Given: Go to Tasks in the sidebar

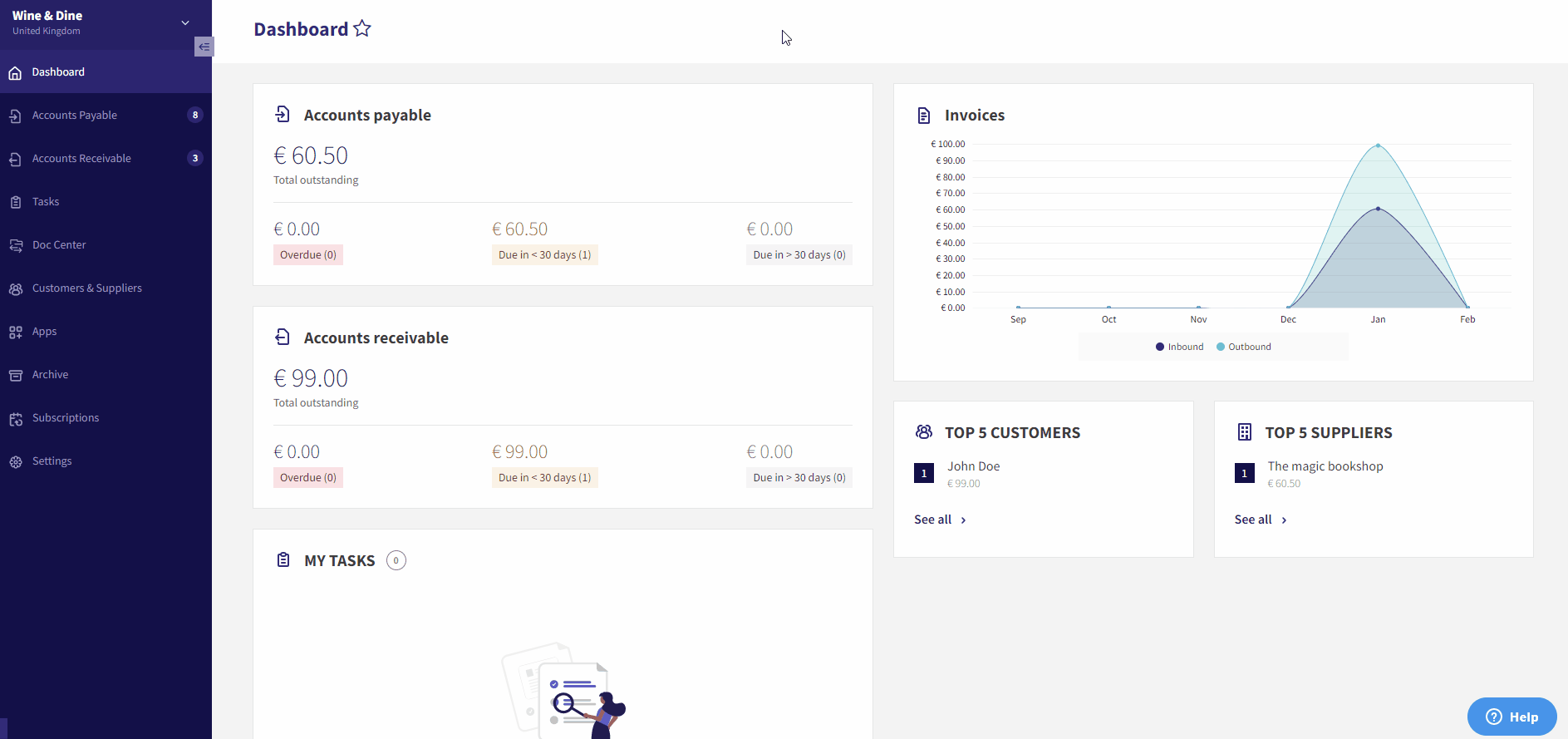Looking at the screenshot, I should click(106, 202).
